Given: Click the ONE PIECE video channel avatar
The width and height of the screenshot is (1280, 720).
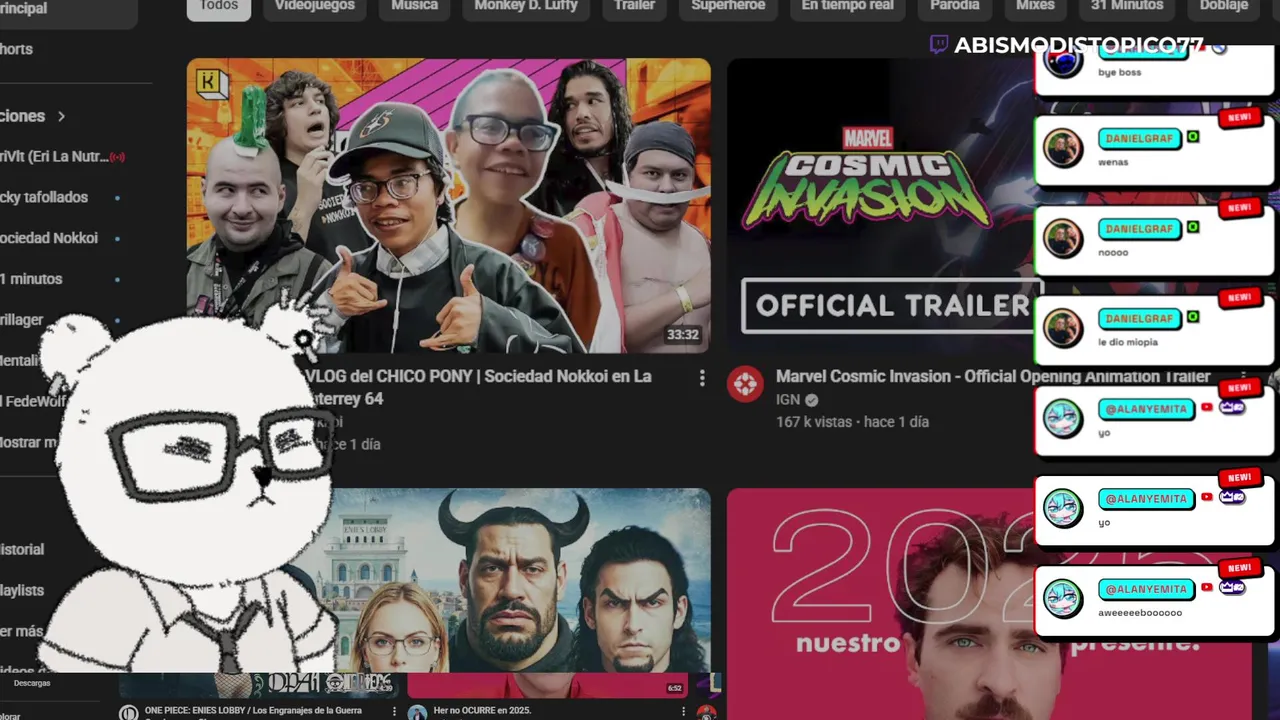Looking at the screenshot, I should click(128, 713).
